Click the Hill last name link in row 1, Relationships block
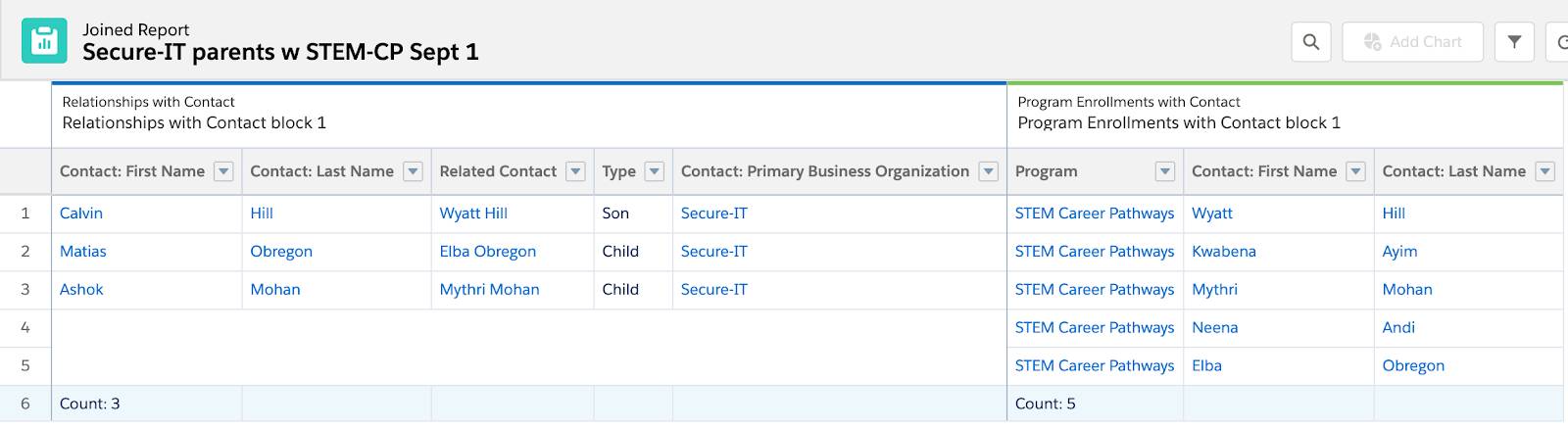 [x=262, y=214]
